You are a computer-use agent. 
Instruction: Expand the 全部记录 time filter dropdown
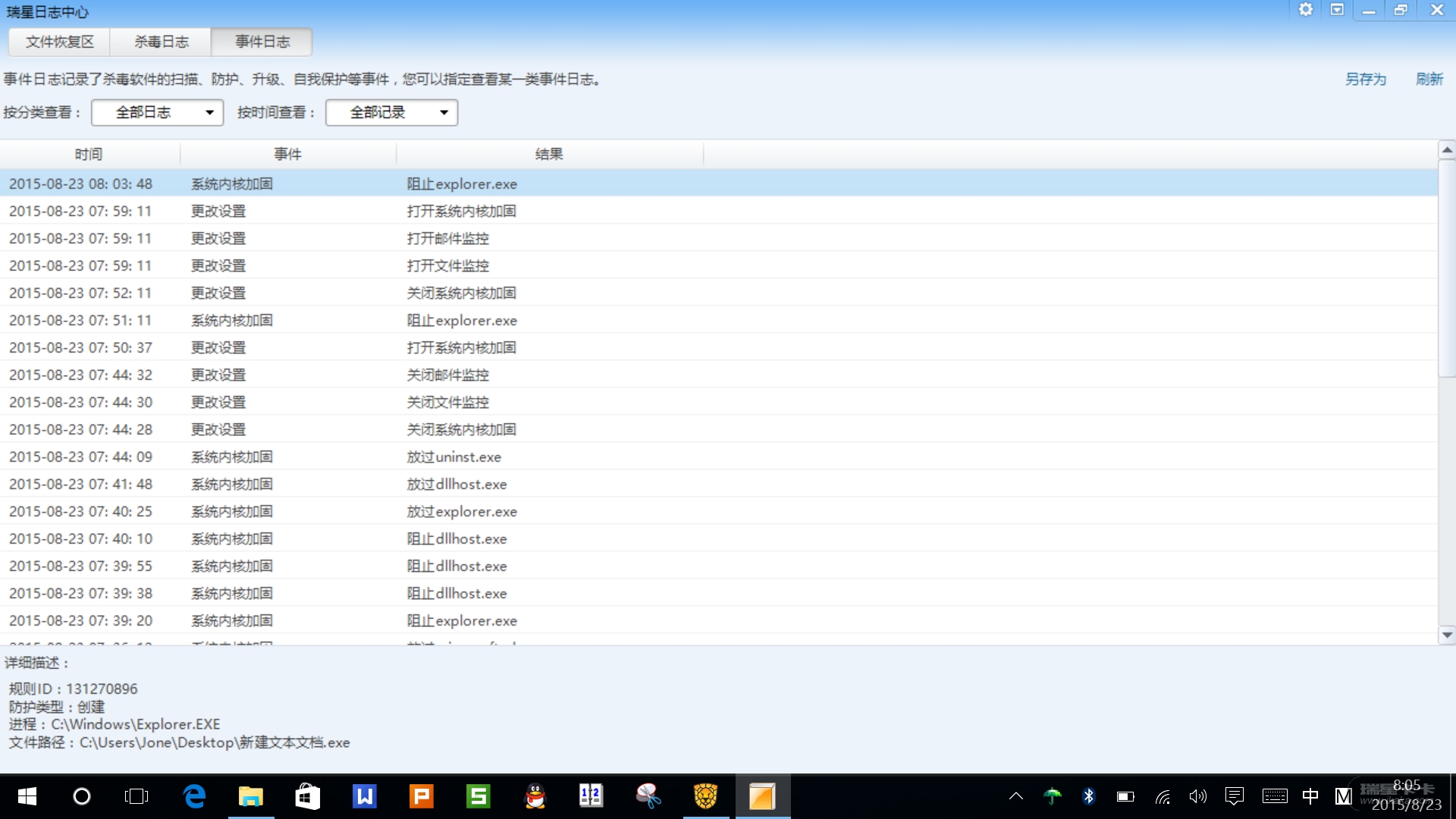coord(391,112)
